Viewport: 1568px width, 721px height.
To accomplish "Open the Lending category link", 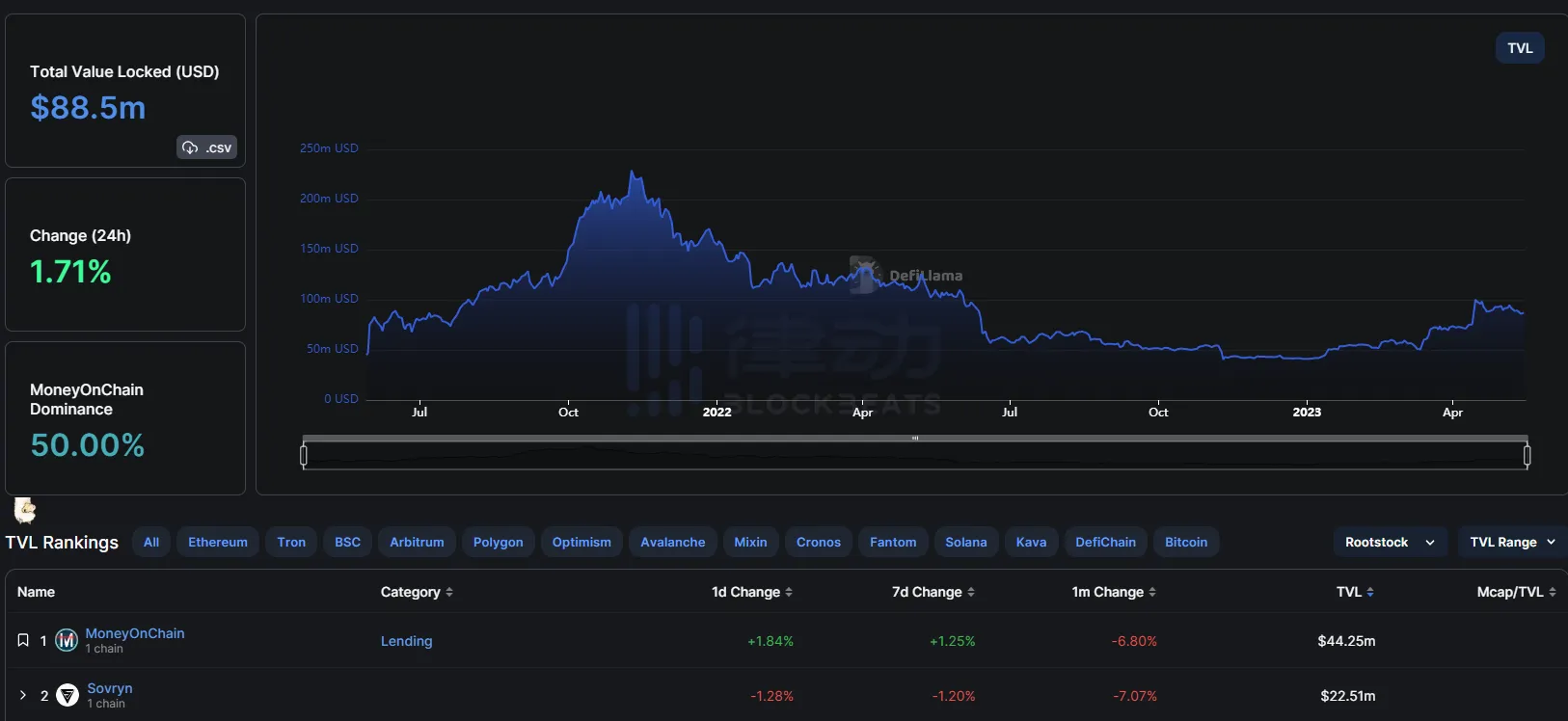I will tap(406, 641).
